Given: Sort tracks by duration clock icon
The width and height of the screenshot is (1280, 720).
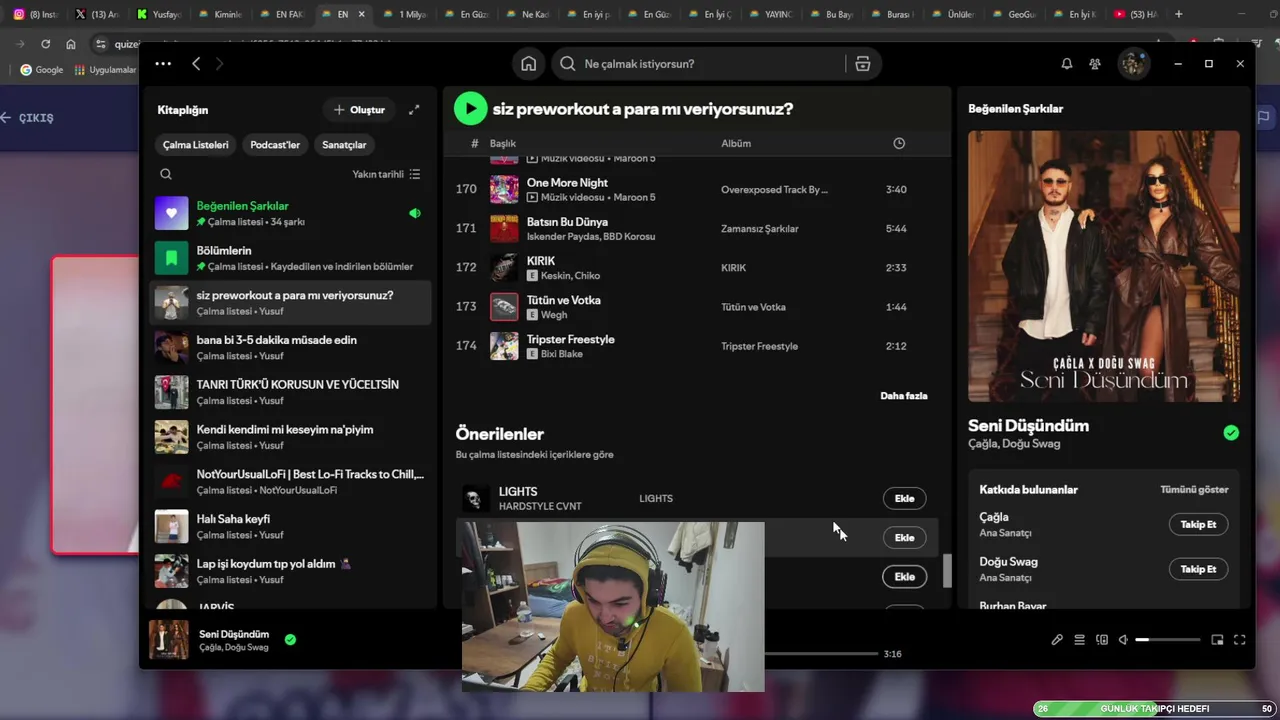Looking at the screenshot, I should [899, 143].
